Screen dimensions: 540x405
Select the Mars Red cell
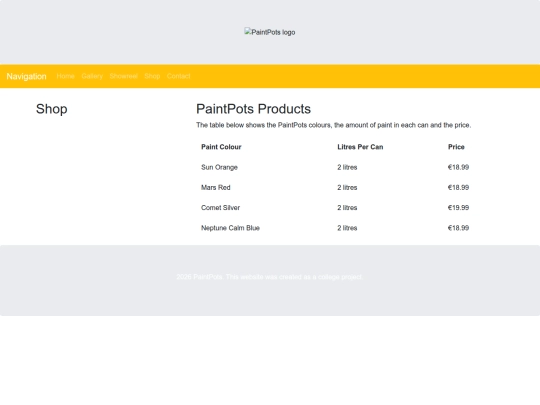[216, 188]
